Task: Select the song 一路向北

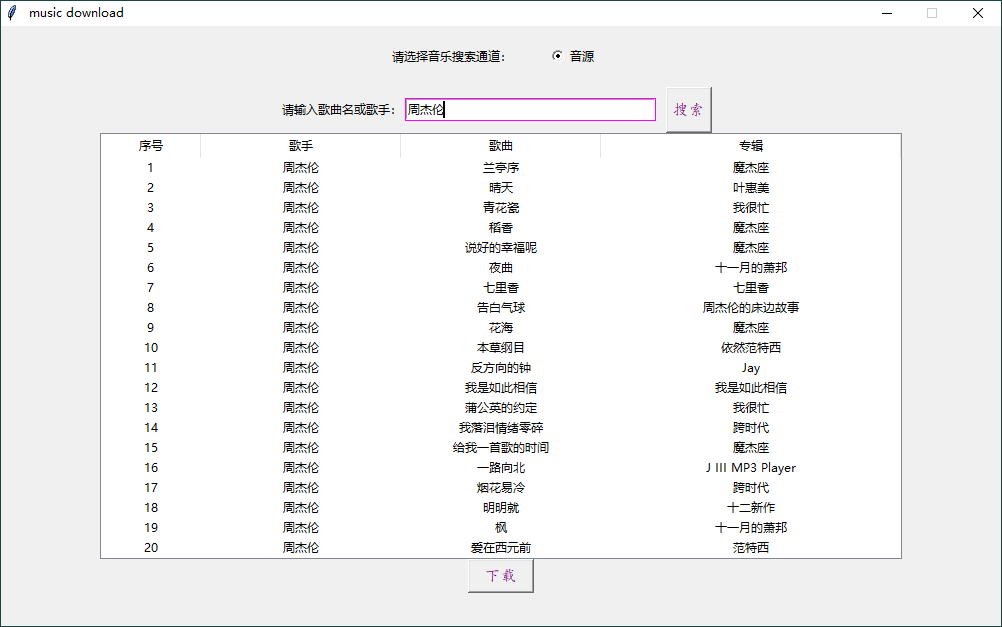Action: [500, 467]
